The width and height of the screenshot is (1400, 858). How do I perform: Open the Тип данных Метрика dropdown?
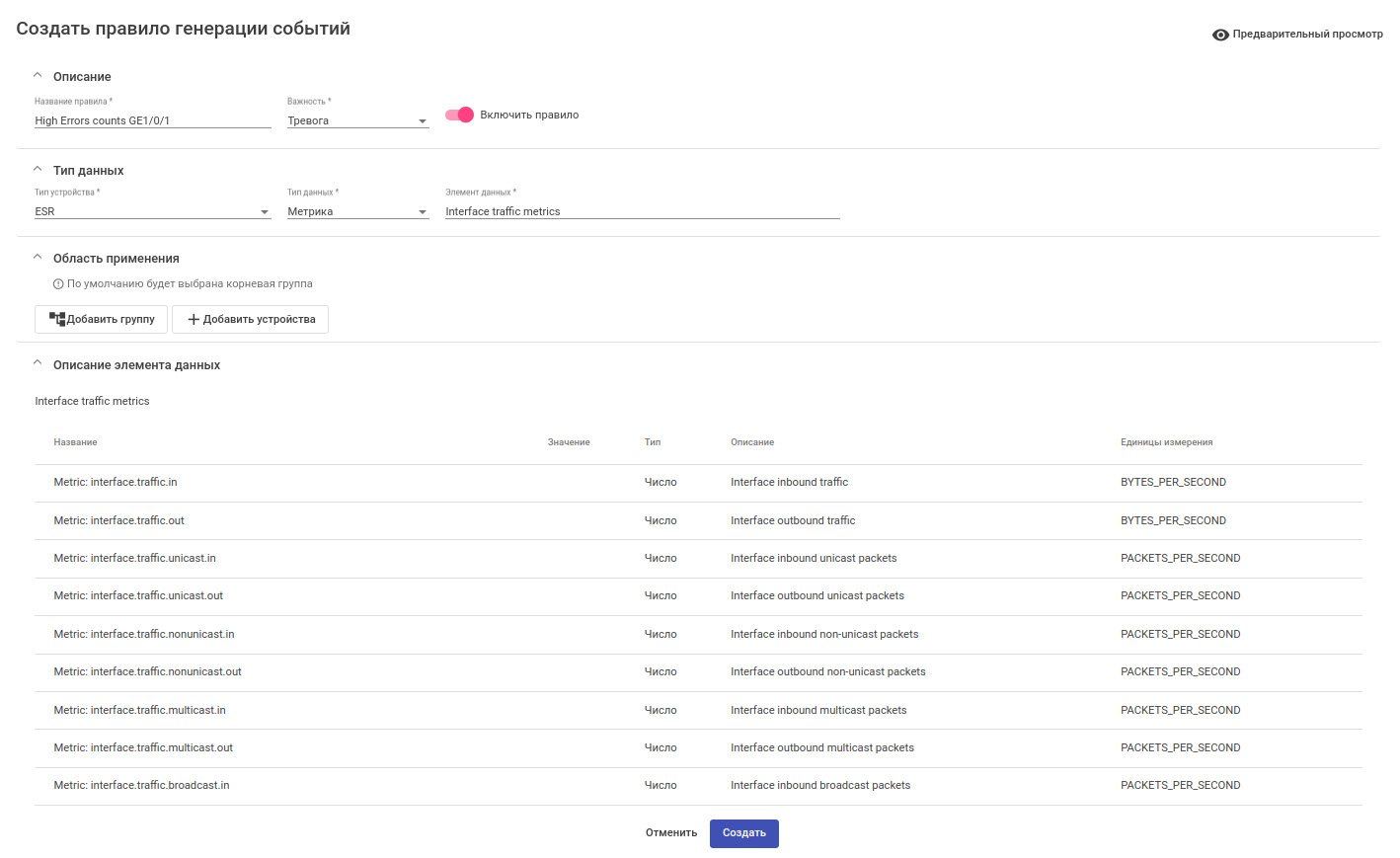(x=357, y=211)
